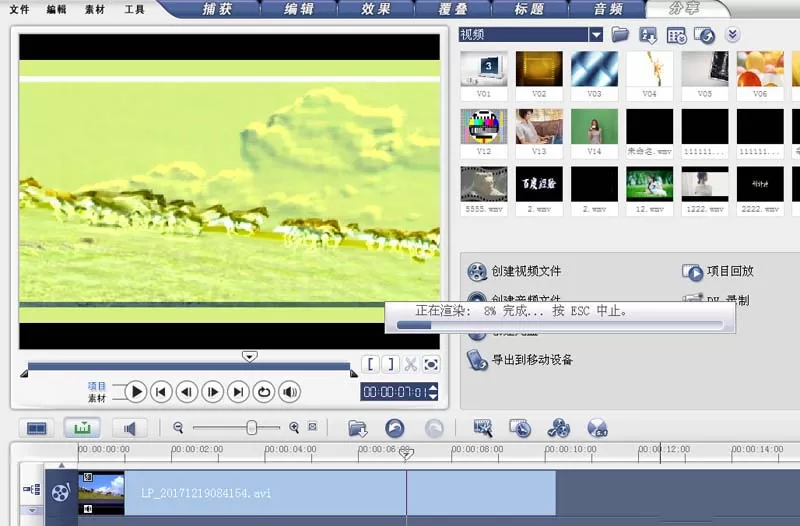The width and height of the screenshot is (800, 526).
Task: Click the 00:00:07 timecode field
Action: click(395, 392)
